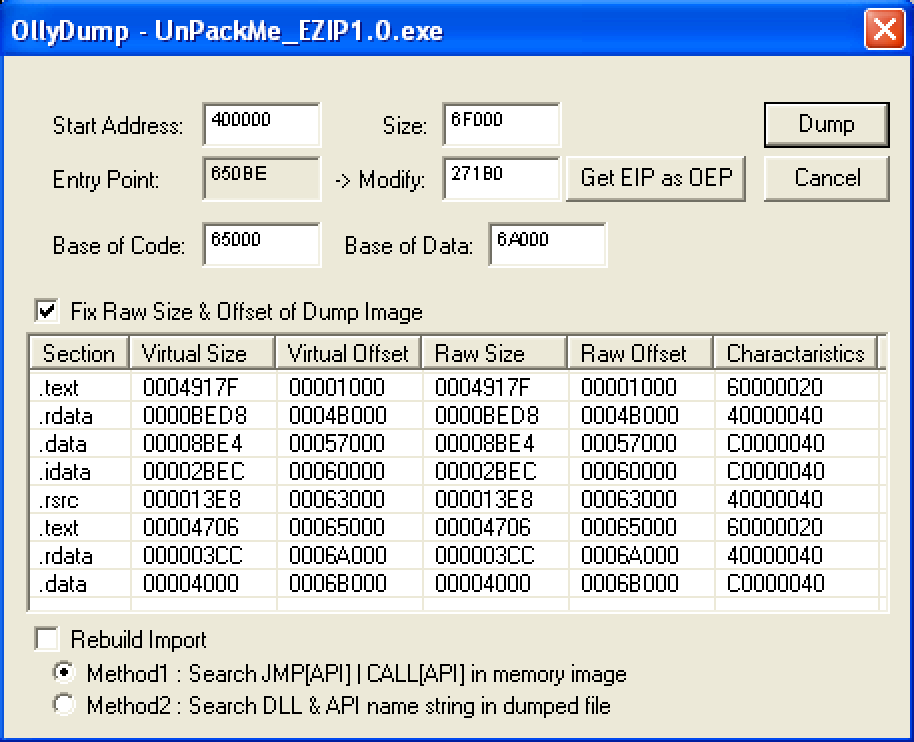Focus the Base of Code field

point(261,244)
